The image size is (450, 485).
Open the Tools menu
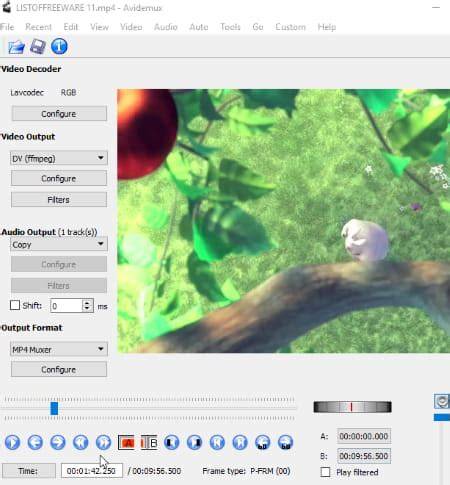[x=230, y=27]
